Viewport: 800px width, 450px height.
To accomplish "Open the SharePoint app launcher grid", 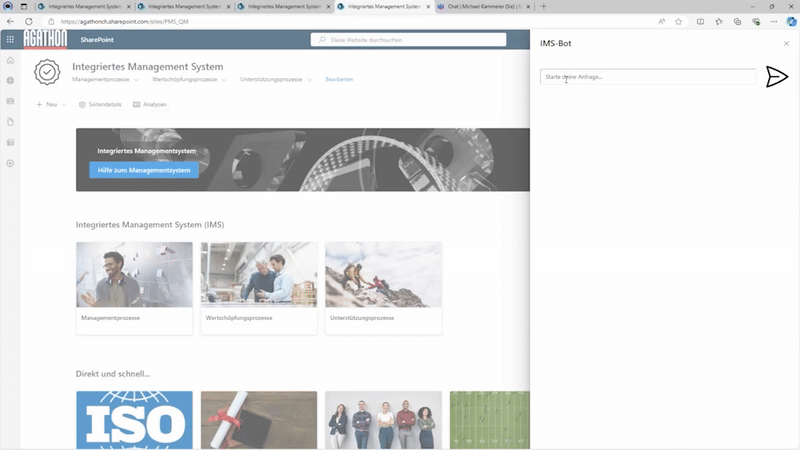I will (10, 40).
